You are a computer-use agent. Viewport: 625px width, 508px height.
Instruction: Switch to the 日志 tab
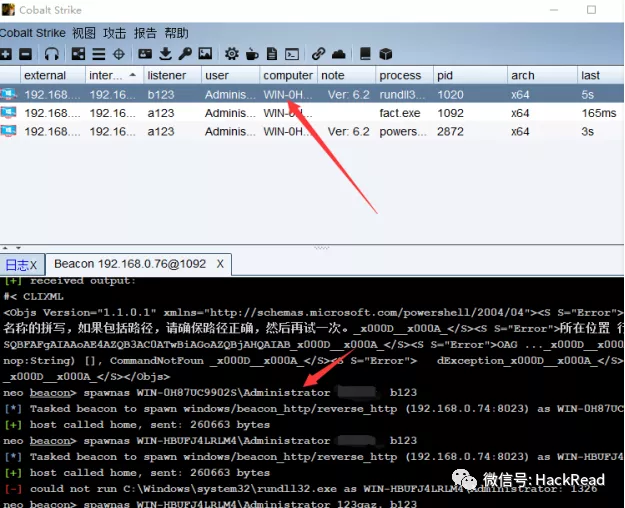[18, 265]
